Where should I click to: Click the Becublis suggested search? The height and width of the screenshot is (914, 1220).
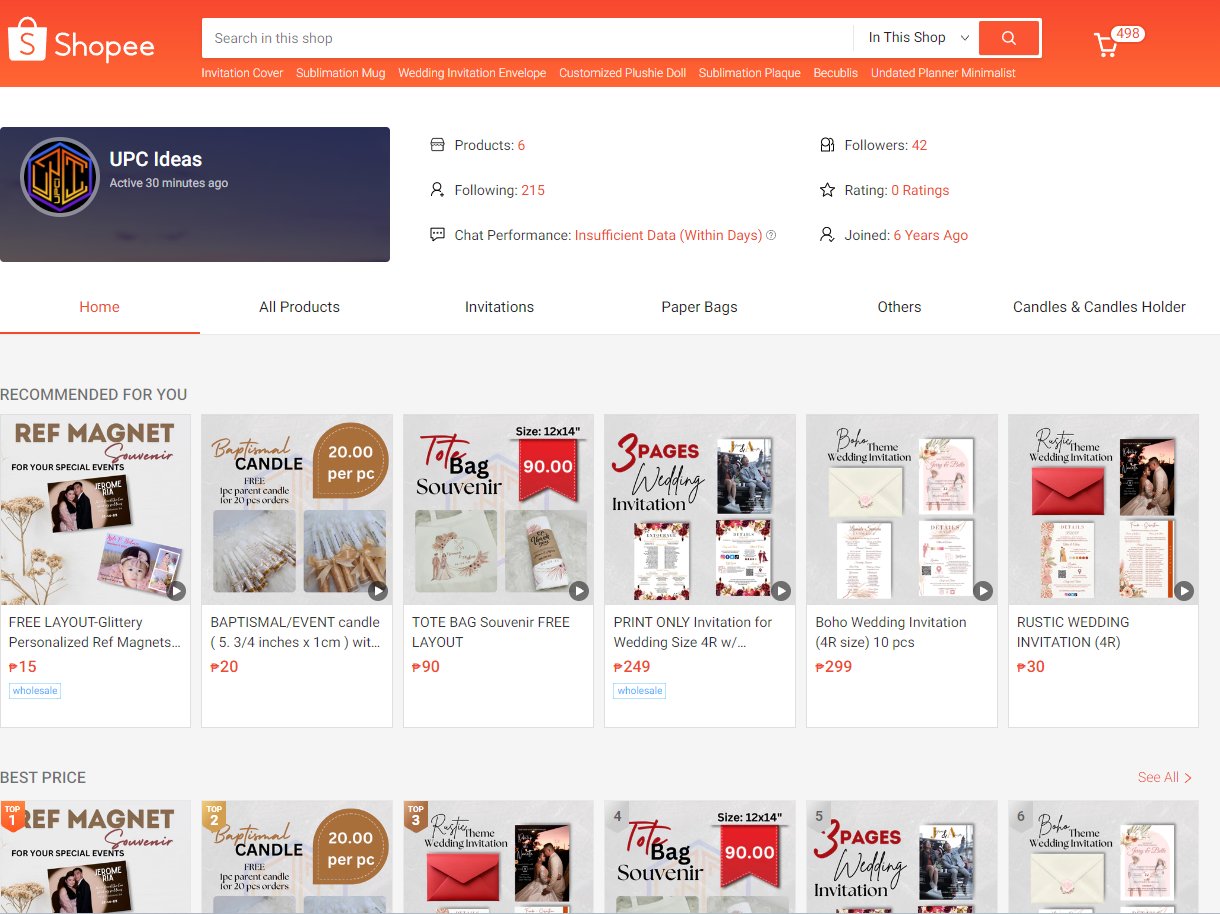click(835, 73)
